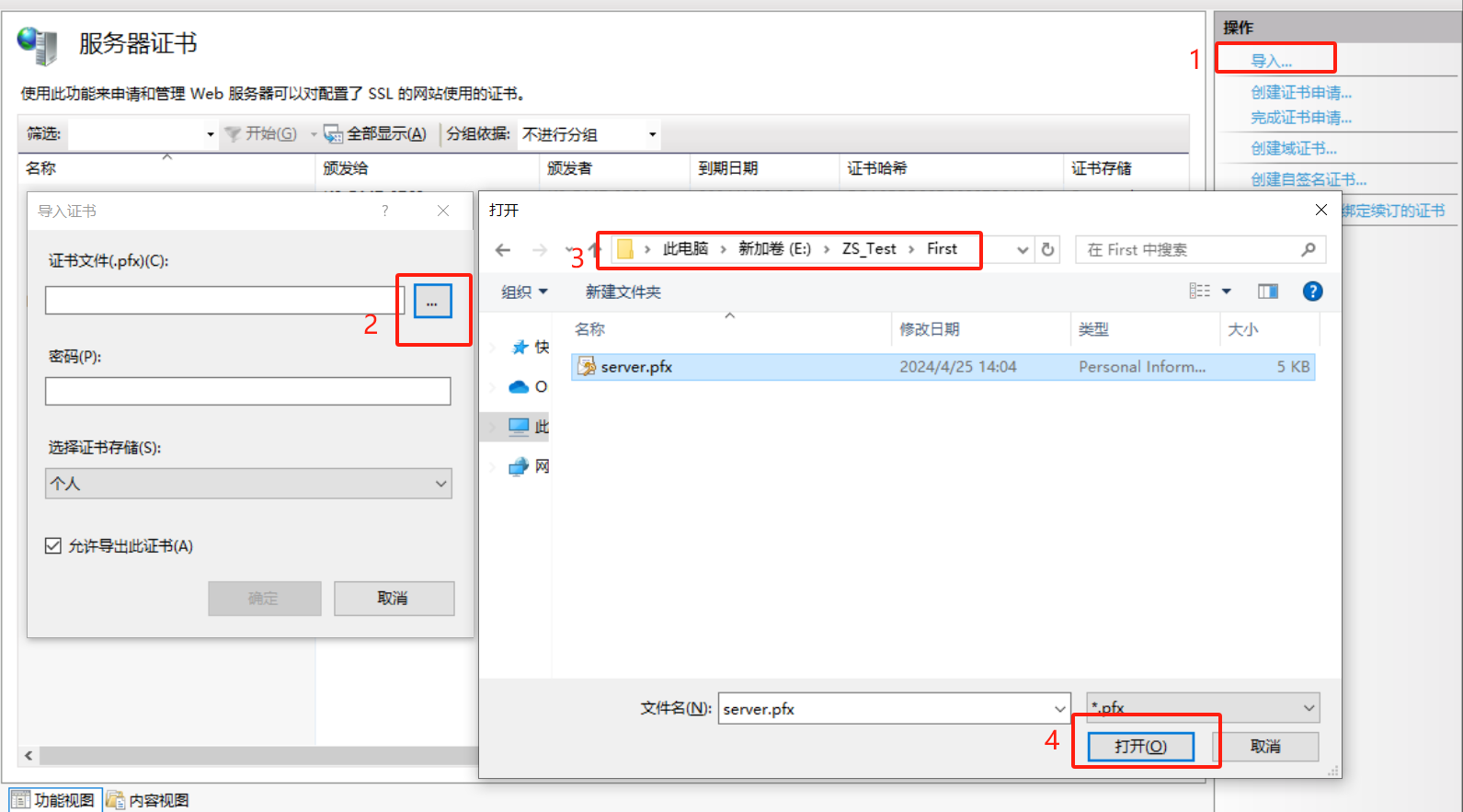Open Create Self-Signed Certificate link
The width and height of the screenshot is (1463, 812).
[1309, 179]
